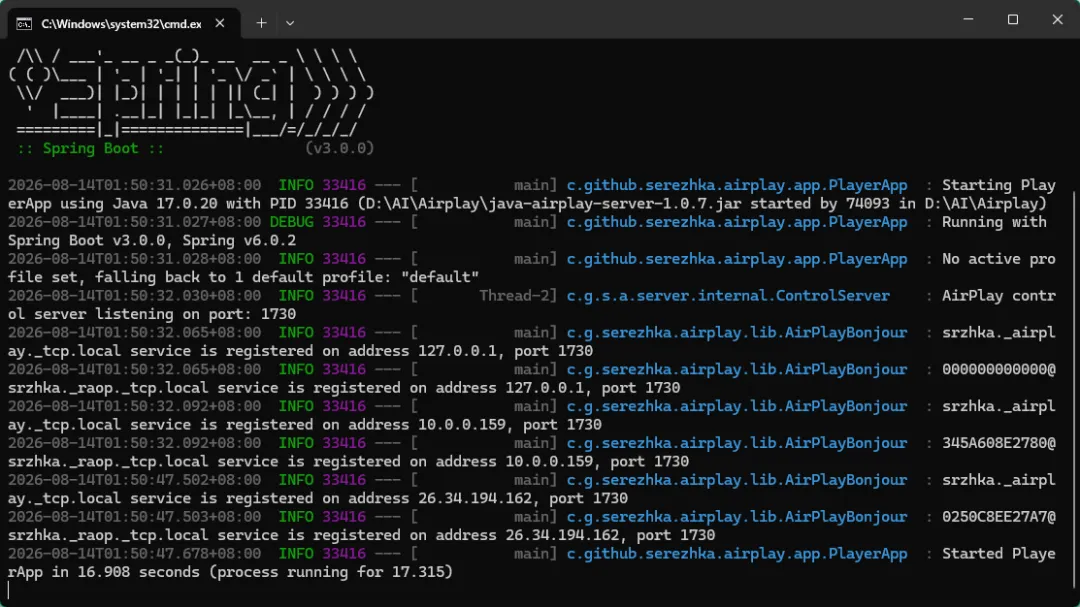The image size is (1080, 607).
Task: Click the 'No active pro' message text
Action: coord(999,258)
